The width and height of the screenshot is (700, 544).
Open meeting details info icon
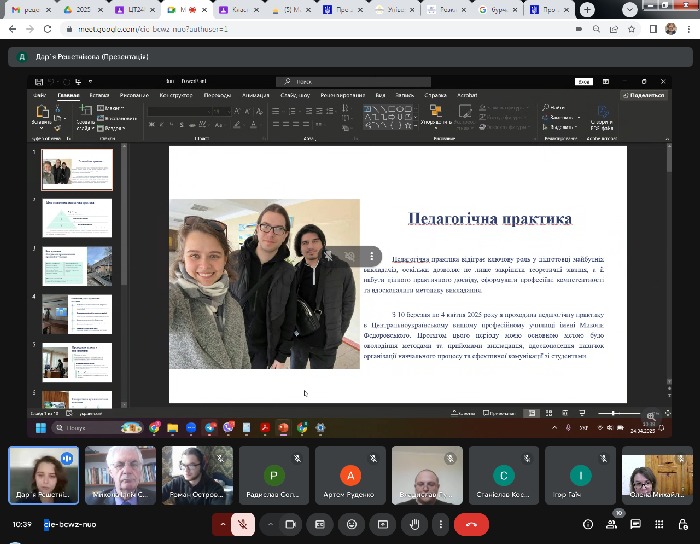pyautogui.click(x=588, y=524)
